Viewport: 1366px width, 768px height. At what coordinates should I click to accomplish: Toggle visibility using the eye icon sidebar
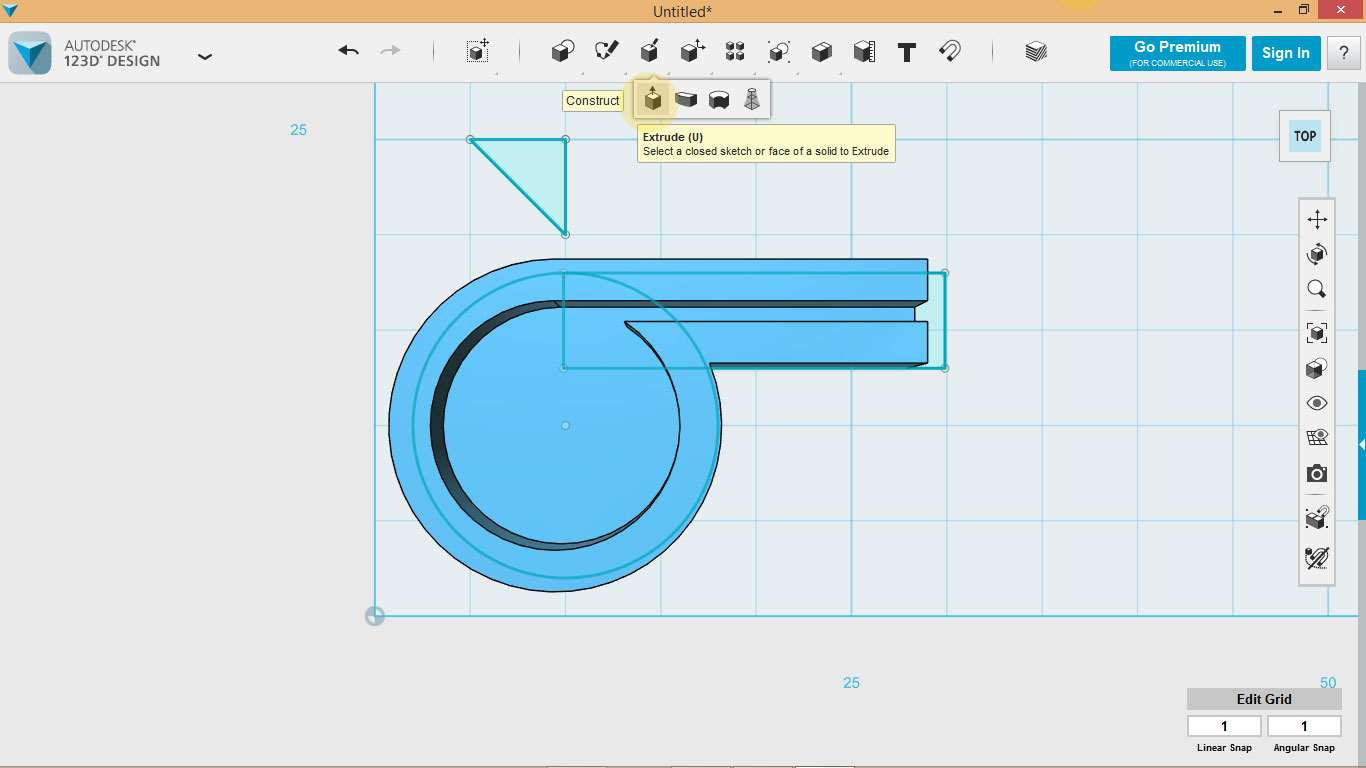[1316, 402]
